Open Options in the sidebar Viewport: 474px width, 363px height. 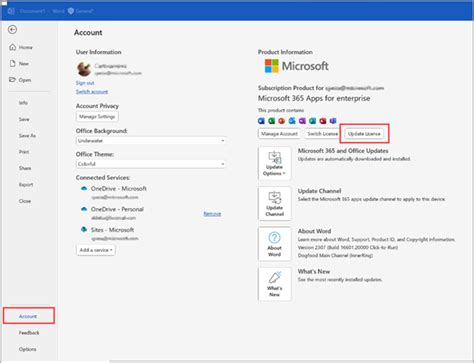tap(28, 349)
